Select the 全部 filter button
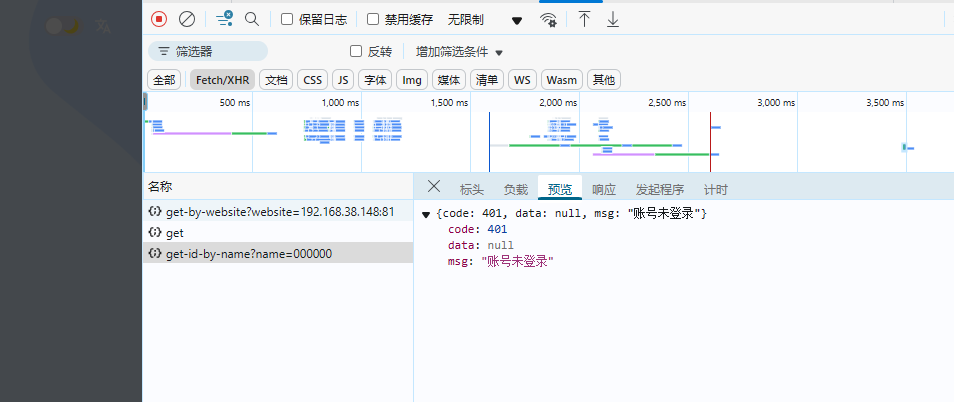The width and height of the screenshot is (954, 402). point(164,80)
